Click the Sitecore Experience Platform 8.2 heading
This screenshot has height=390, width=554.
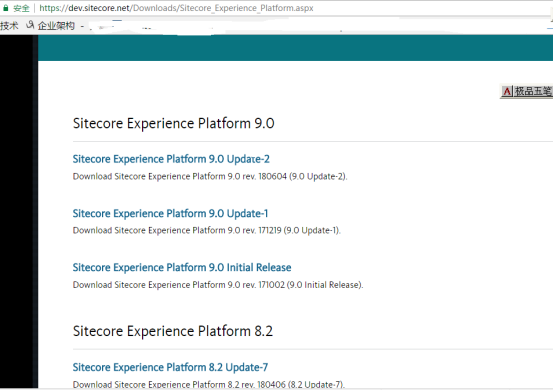pyautogui.click(x=173, y=331)
